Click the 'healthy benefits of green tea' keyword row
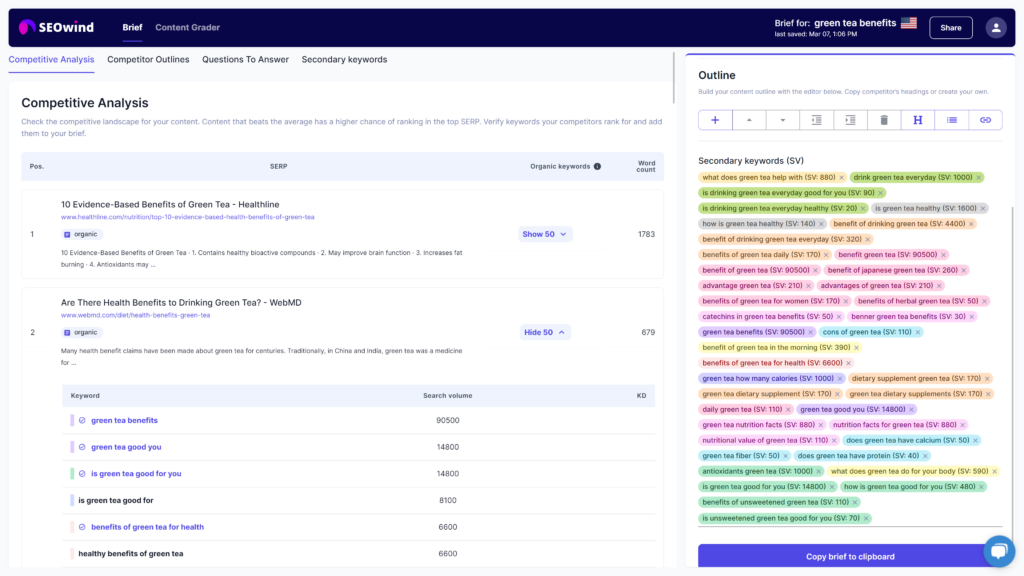This screenshot has width=1024, height=576. (x=359, y=554)
